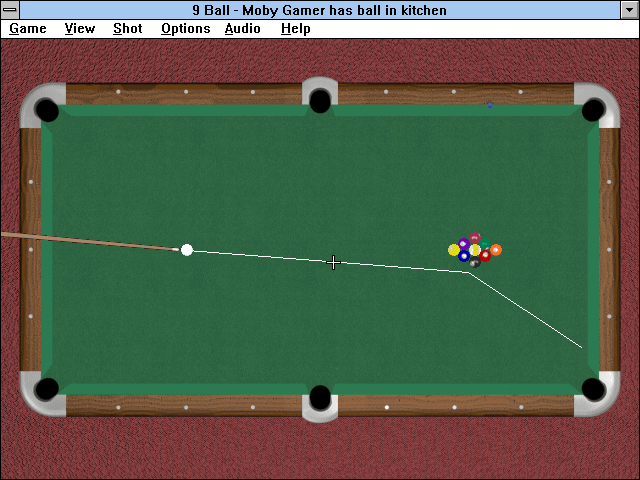The width and height of the screenshot is (640, 480).
Task: Open the Audio menu
Action: [242, 29]
